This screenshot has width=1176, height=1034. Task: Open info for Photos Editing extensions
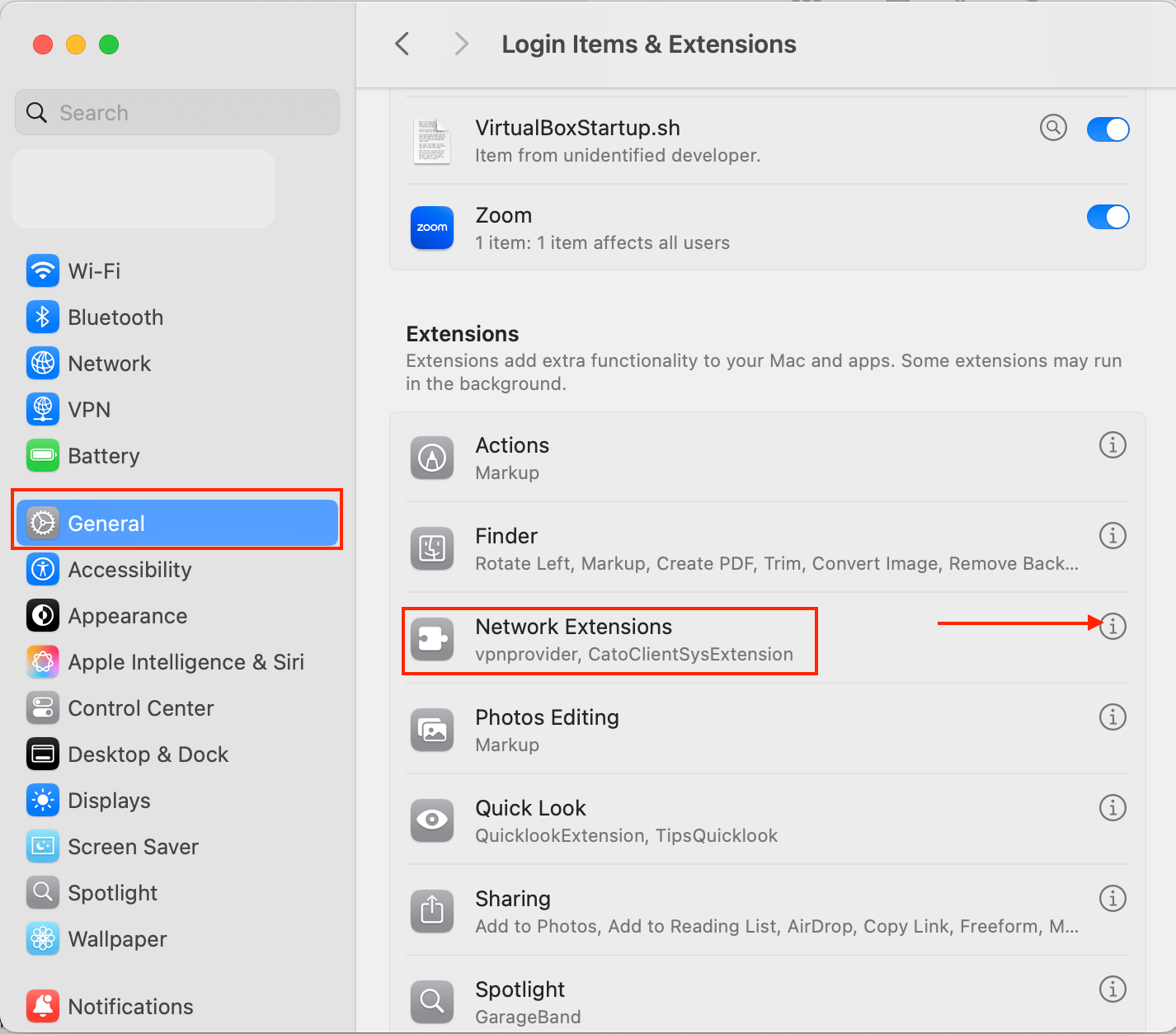click(x=1112, y=717)
